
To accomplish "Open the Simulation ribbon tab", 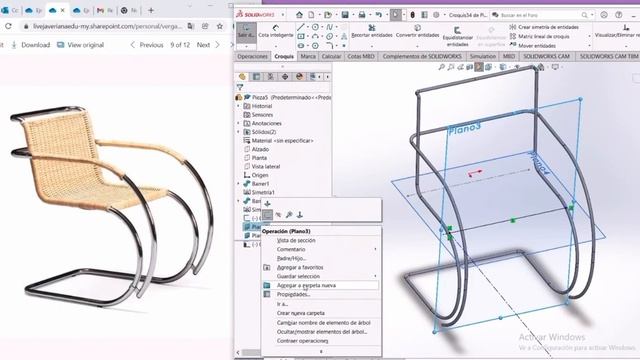I will [x=482, y=56].
